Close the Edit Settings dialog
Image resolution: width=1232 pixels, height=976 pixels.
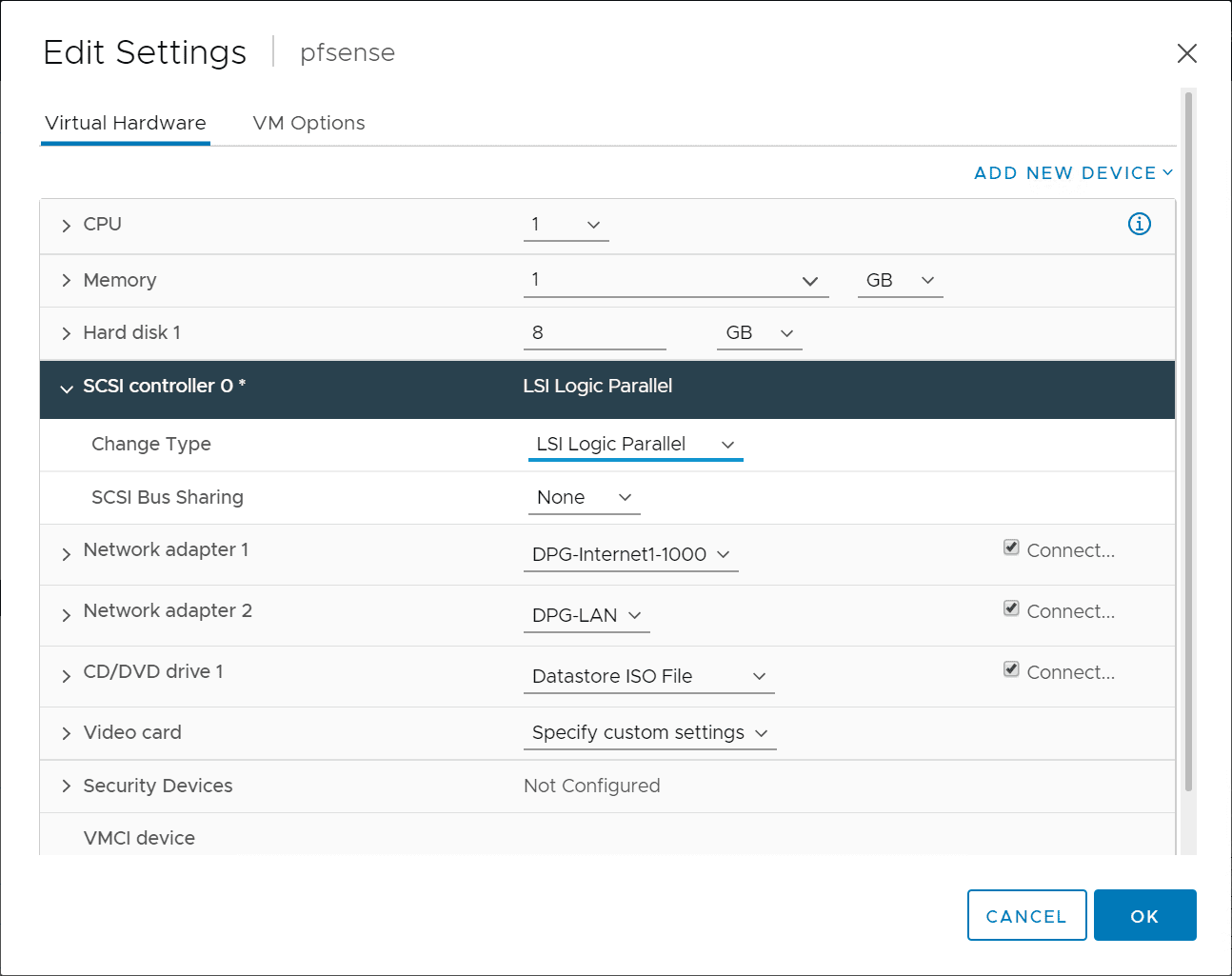pyautogui.click(x=1186, y=53)
